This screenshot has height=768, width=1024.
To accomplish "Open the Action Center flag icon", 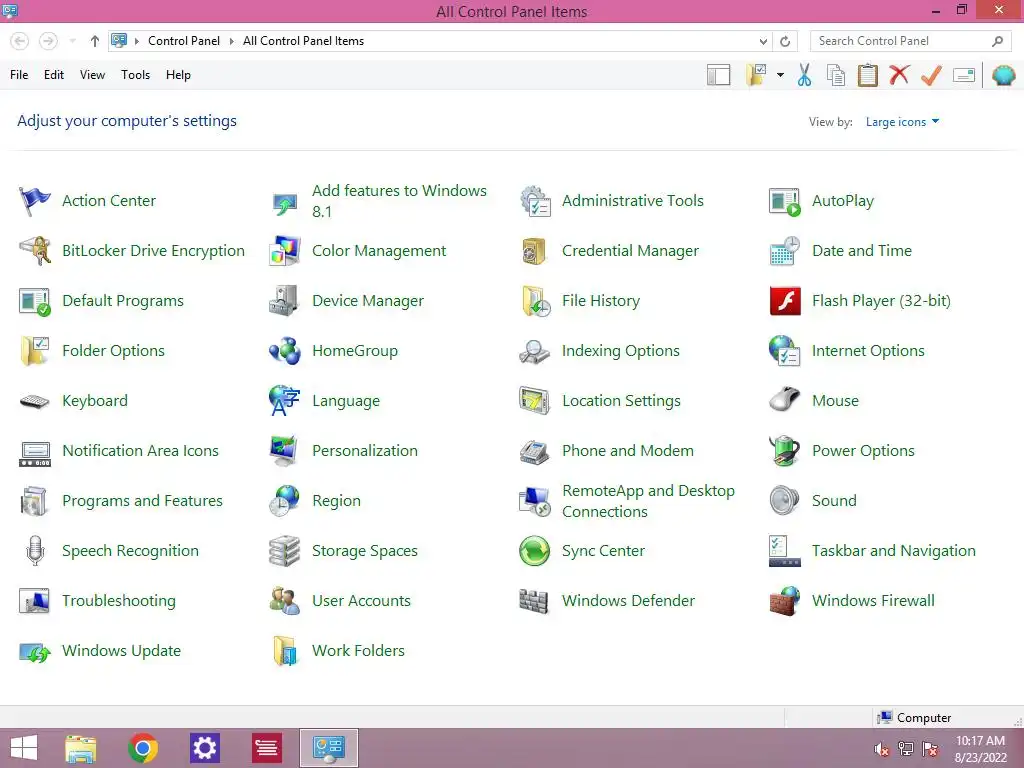I will (35, 200).
